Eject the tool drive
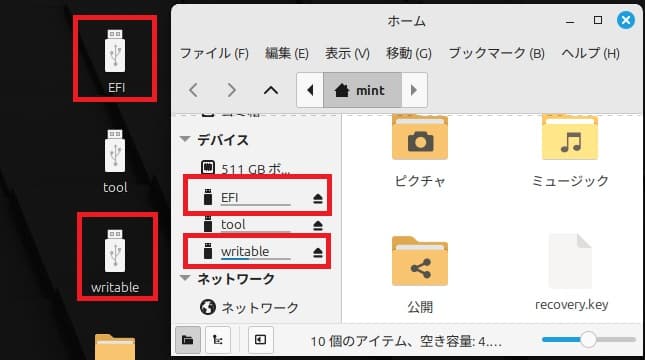645x360 pixels. tap(318, 225)
